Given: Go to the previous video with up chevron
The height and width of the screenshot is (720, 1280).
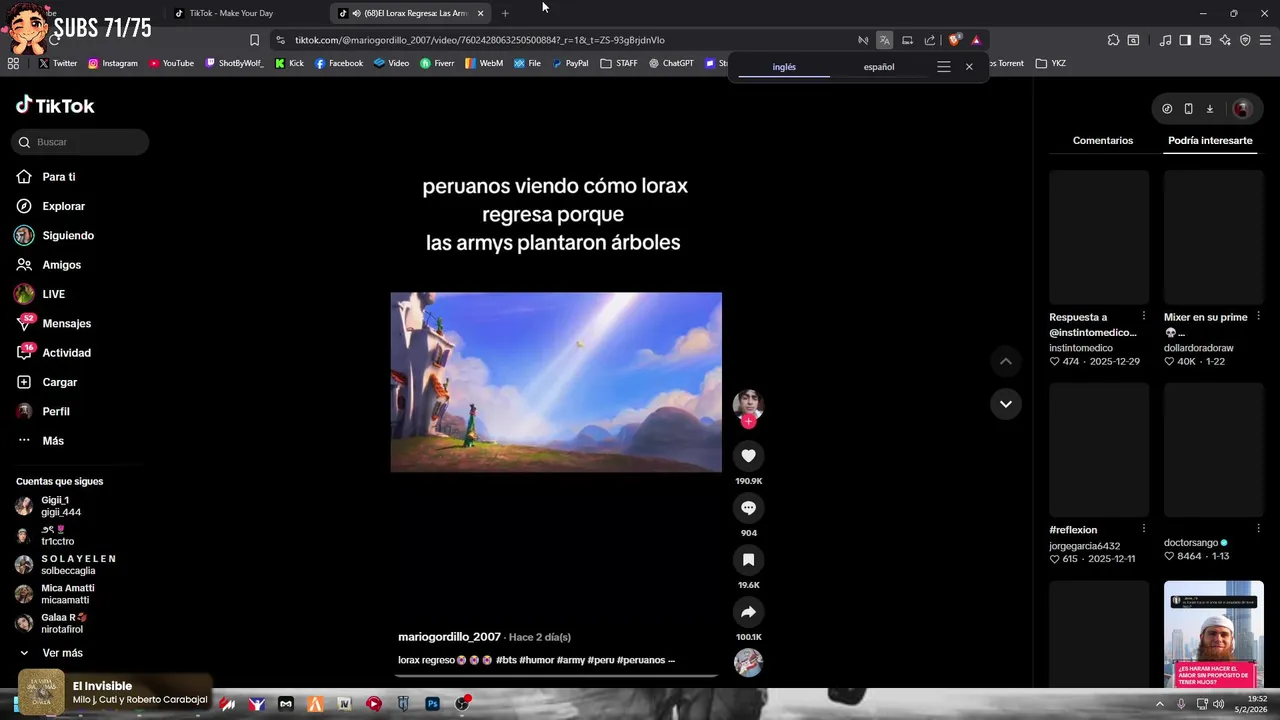Looking at the screenshot, I should (1006, 361).
